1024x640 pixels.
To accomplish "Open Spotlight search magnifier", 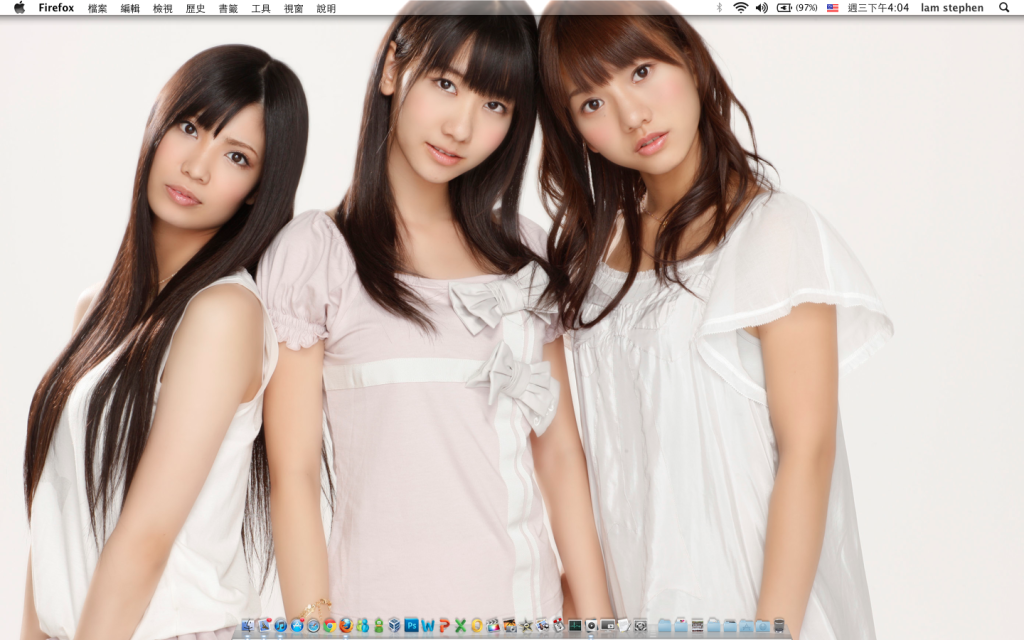I will click(1004, 7).
